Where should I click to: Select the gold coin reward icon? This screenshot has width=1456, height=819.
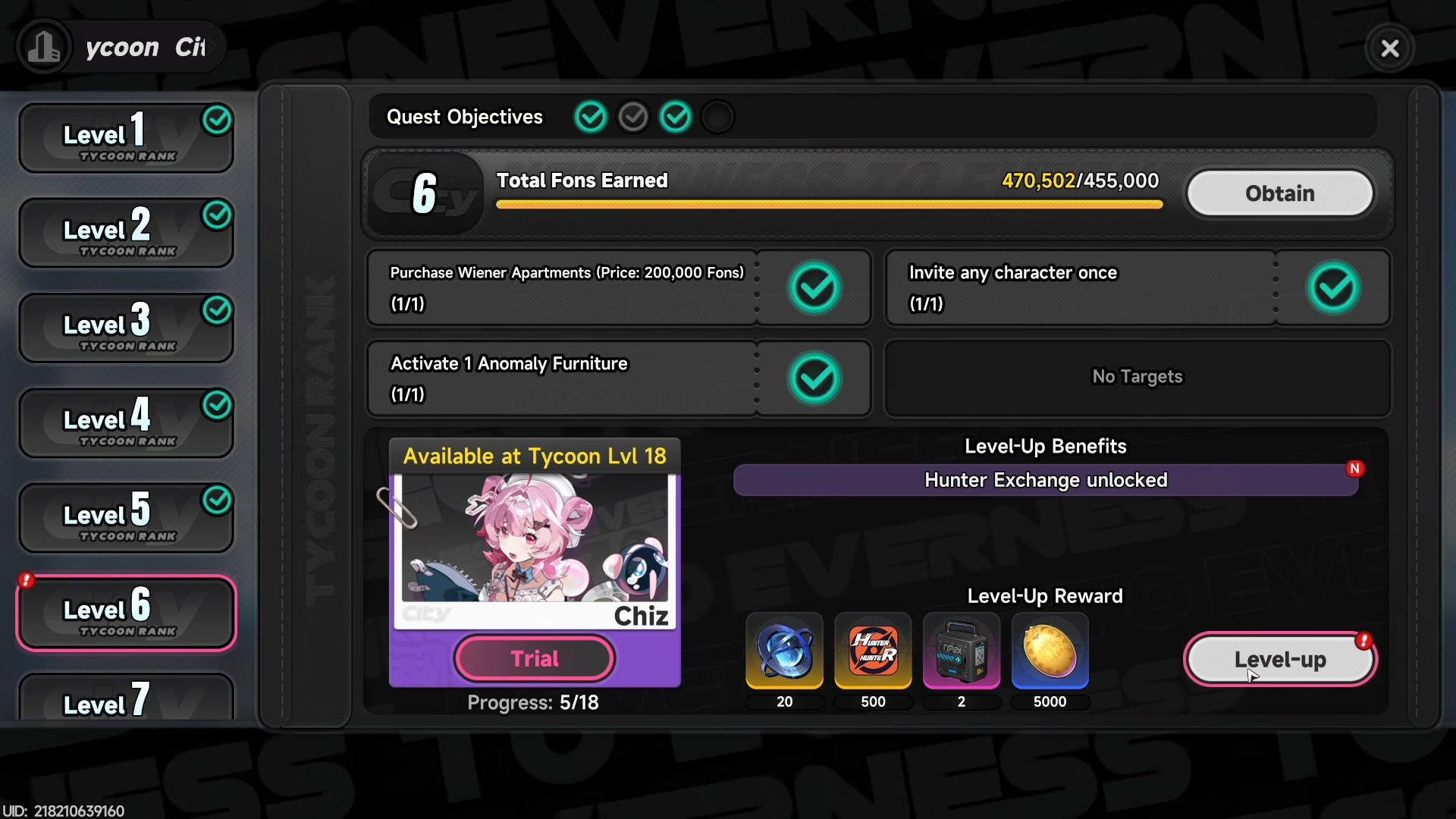coord(1050,651)
